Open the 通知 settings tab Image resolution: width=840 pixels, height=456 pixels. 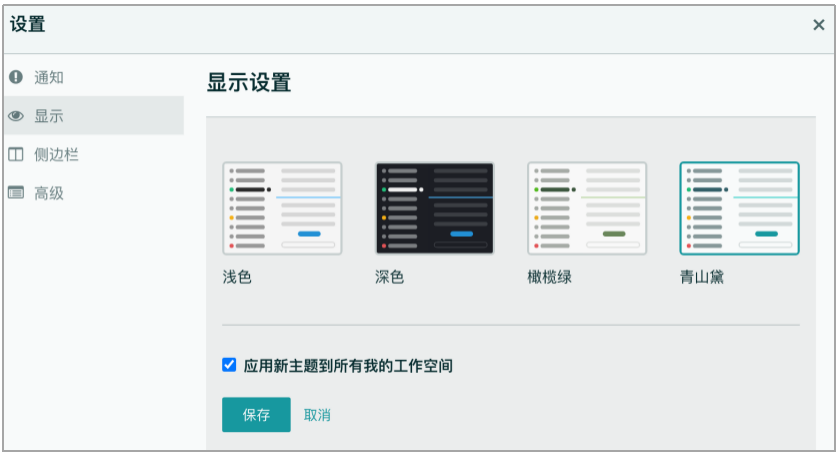pos(93,77)
